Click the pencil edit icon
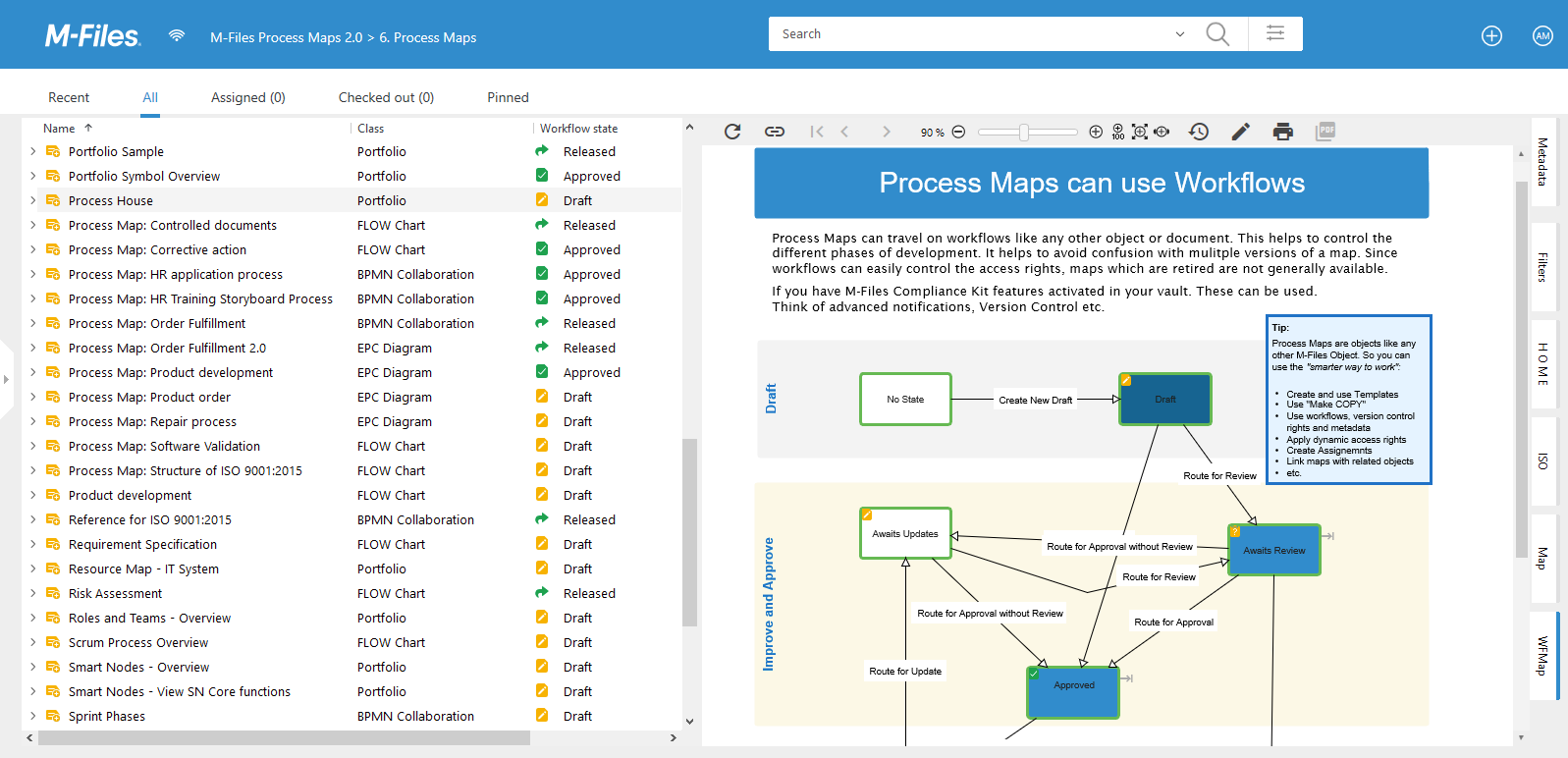Screen dimensions: 1568x758 1241,132
